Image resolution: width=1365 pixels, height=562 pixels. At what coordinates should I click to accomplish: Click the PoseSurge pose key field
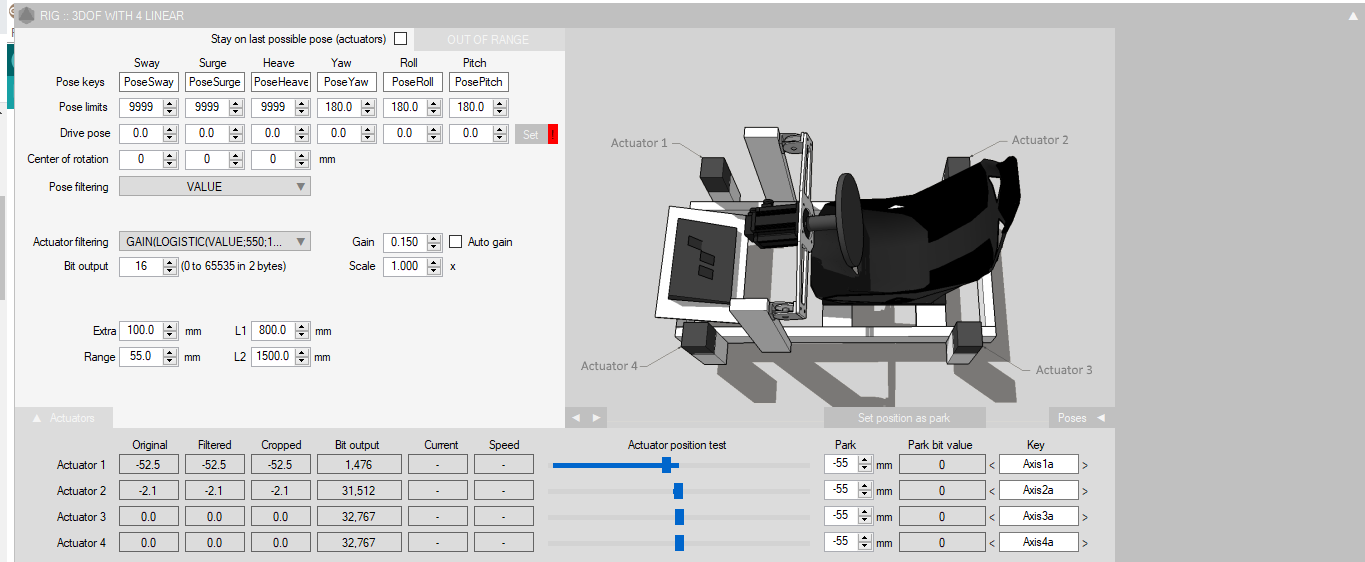click(215, 82)
